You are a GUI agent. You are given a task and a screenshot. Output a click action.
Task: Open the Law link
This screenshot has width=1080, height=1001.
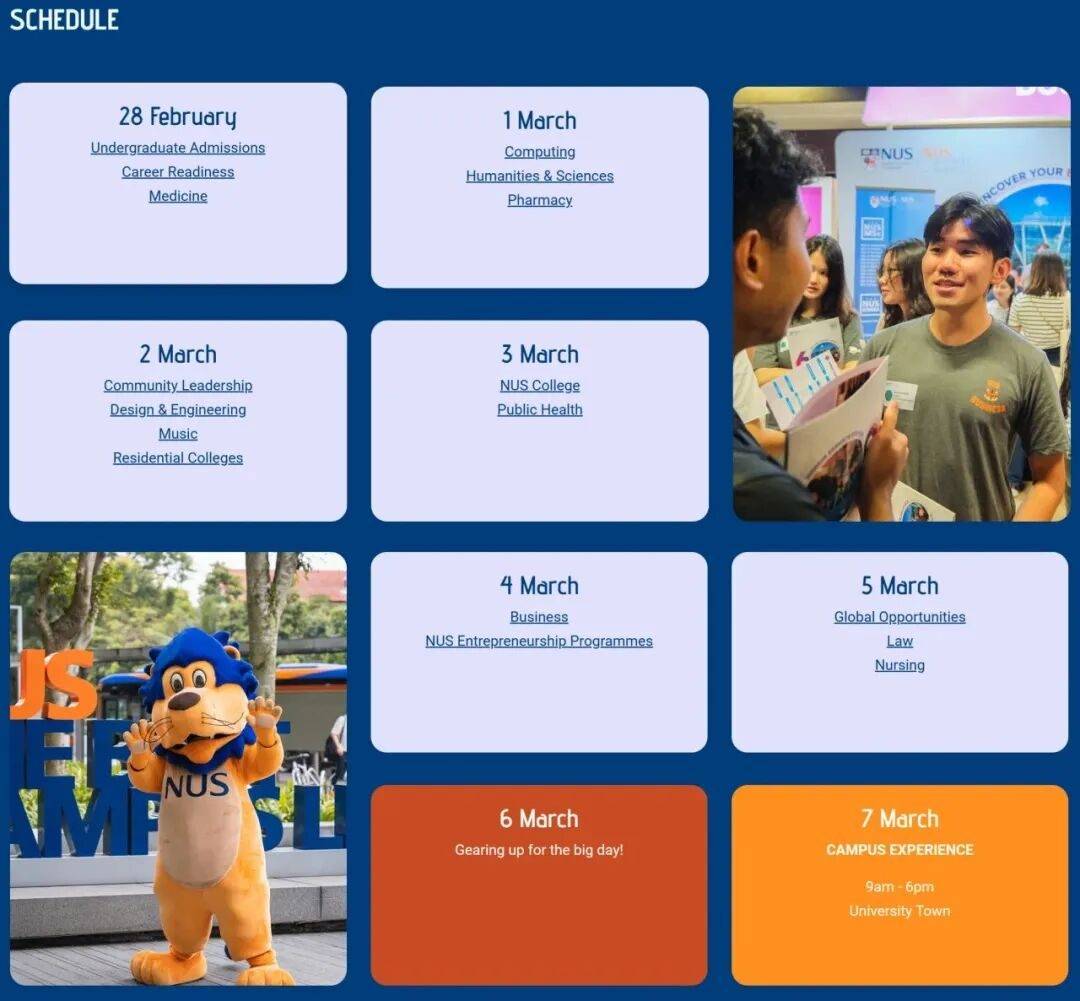[900, 642]
